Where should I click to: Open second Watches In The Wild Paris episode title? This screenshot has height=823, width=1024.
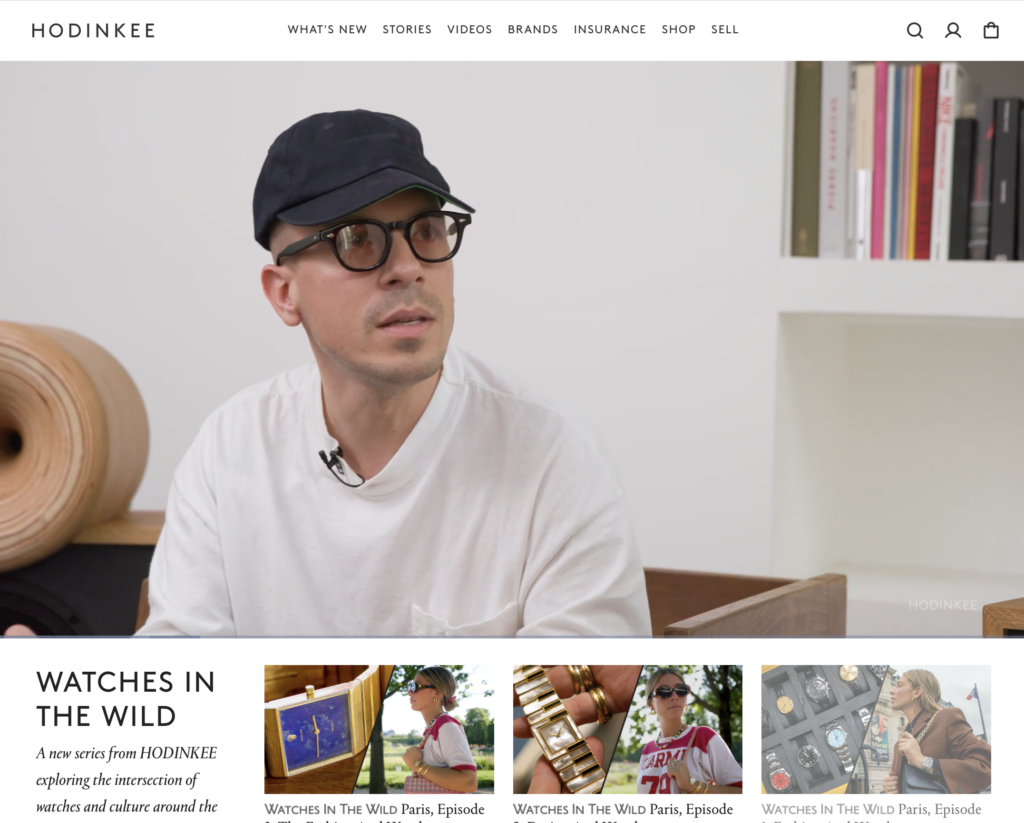pyautogui.click(x=623, y=812)
